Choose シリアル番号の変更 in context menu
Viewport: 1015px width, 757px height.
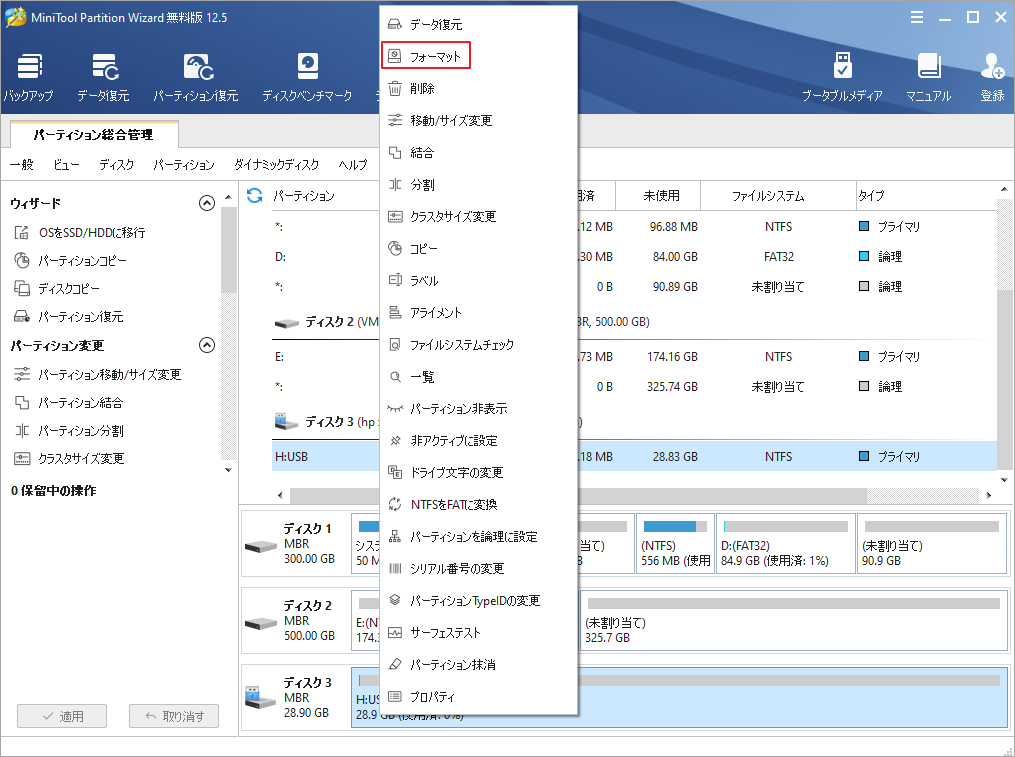tap(478, 569)
